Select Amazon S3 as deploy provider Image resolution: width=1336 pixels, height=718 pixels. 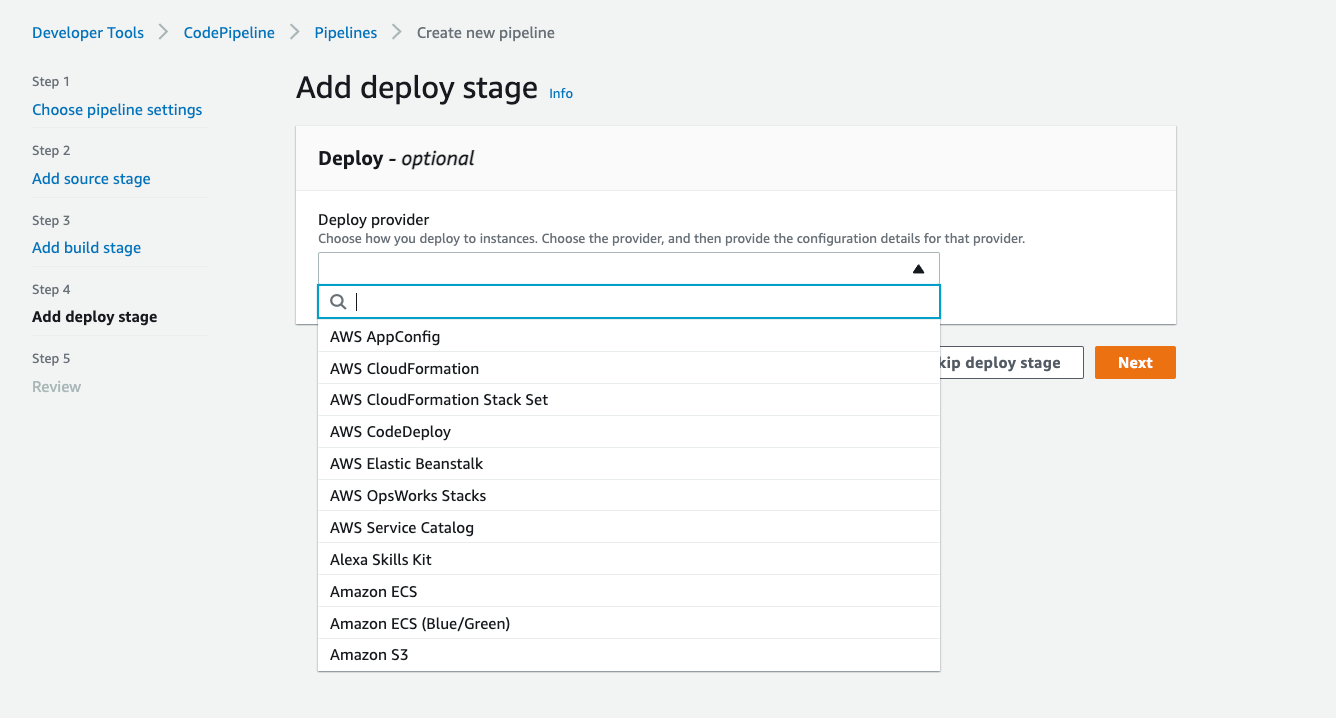pos(629,655)
